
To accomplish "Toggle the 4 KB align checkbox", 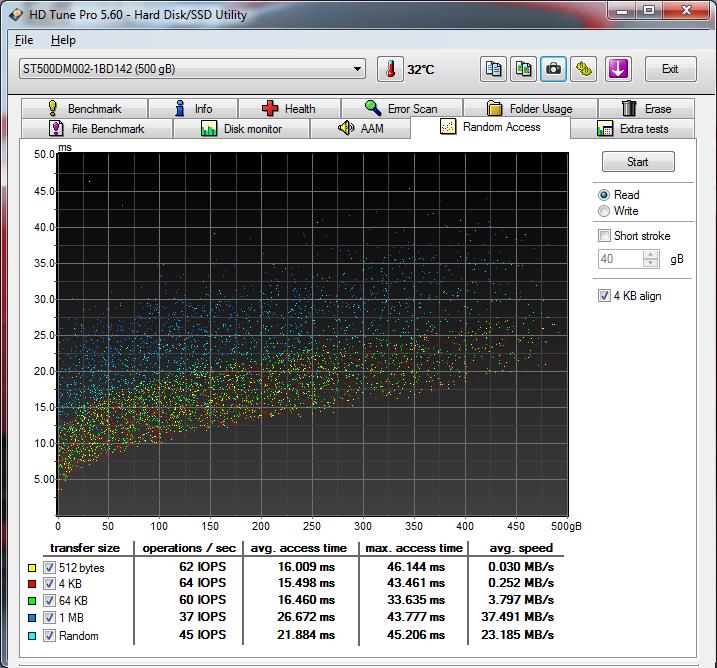I will tap(604, 296).
